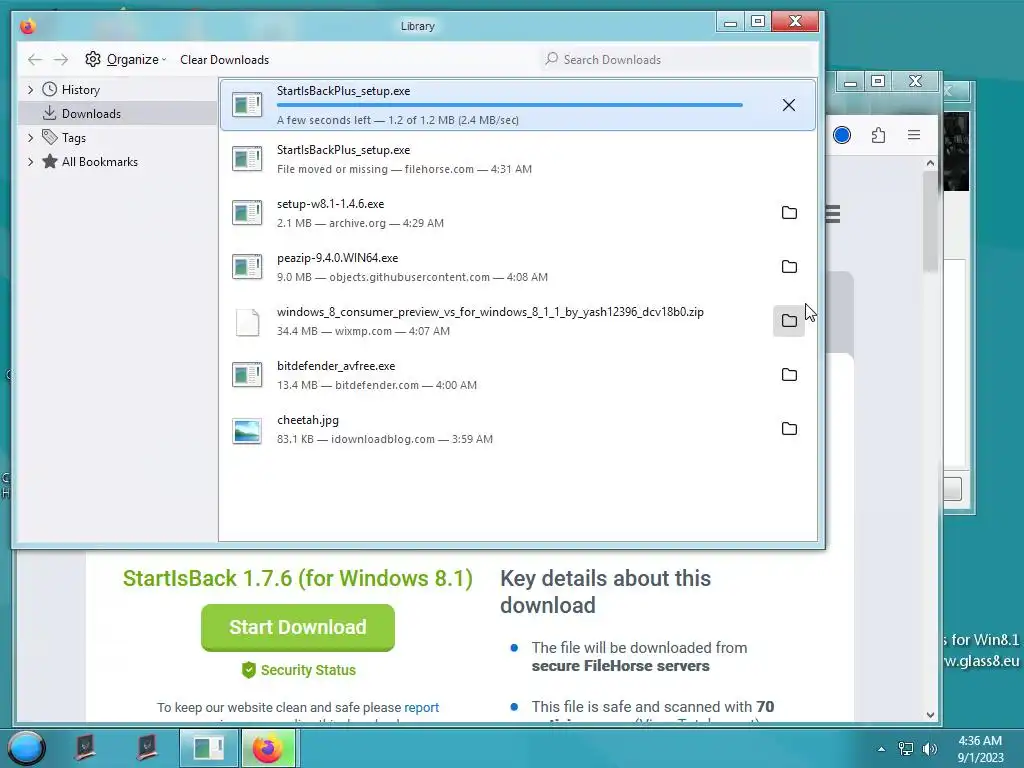Open Firefox extensions puzzle icon
1024x768 pixels.
pyautogui.click(x=878, y=135)
